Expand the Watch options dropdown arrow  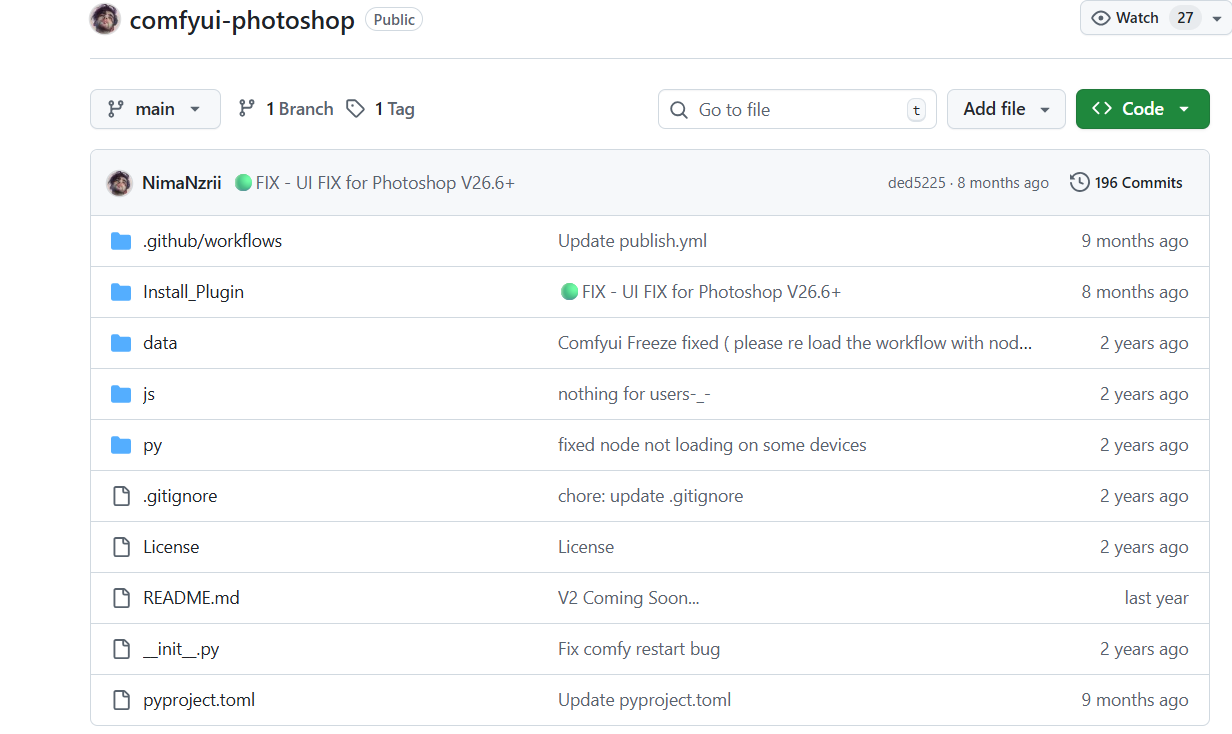[x=1216, y=19]
